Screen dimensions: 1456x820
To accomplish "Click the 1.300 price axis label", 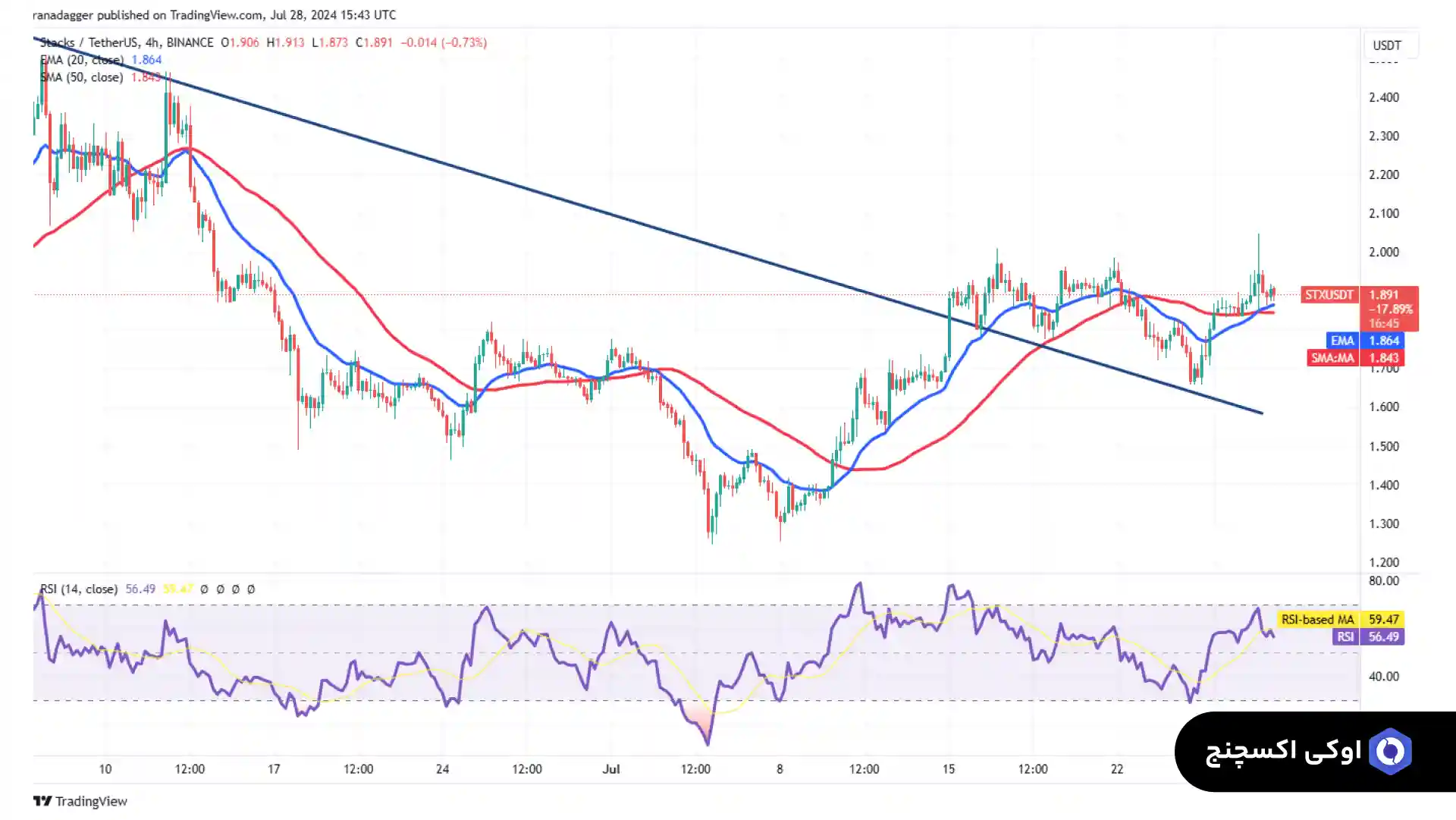I will (1384, 523).
